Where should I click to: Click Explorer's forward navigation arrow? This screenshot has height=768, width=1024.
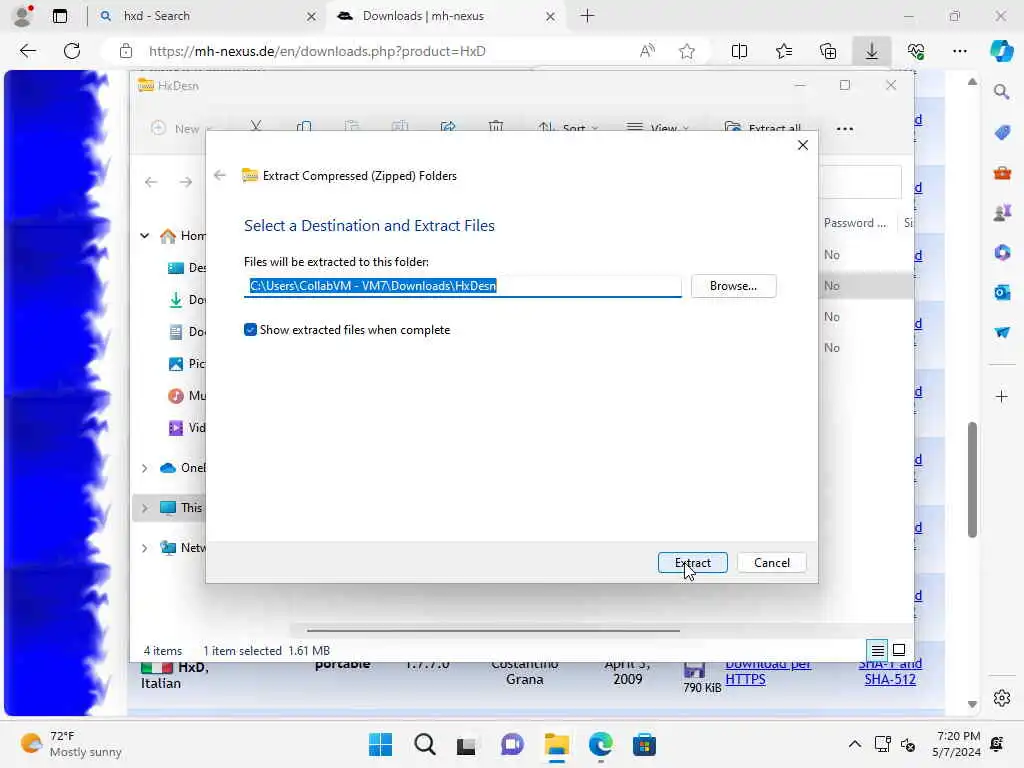[x=186, y=182]
